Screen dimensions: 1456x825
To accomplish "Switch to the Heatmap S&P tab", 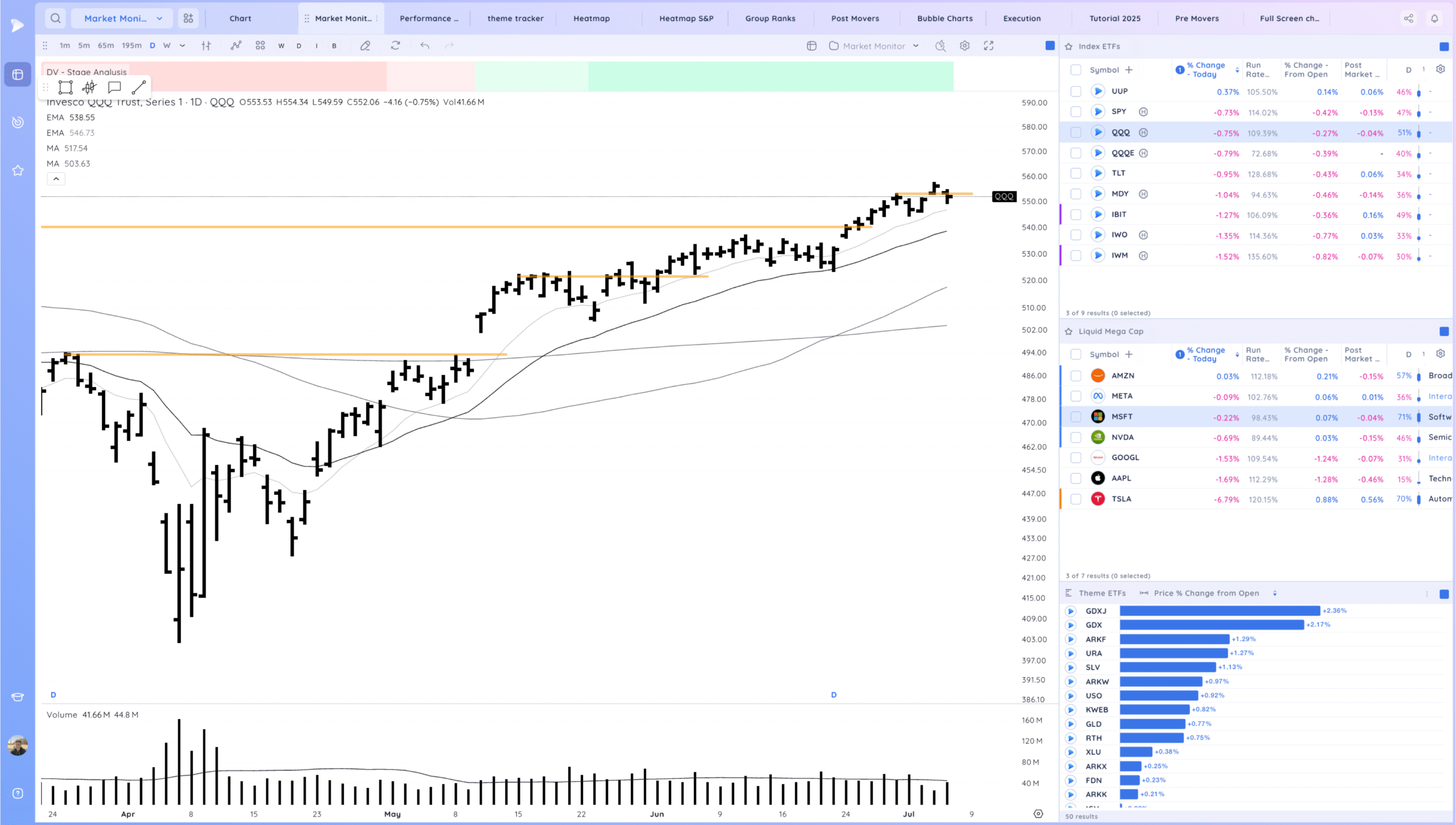I will (x=686, y=18).
